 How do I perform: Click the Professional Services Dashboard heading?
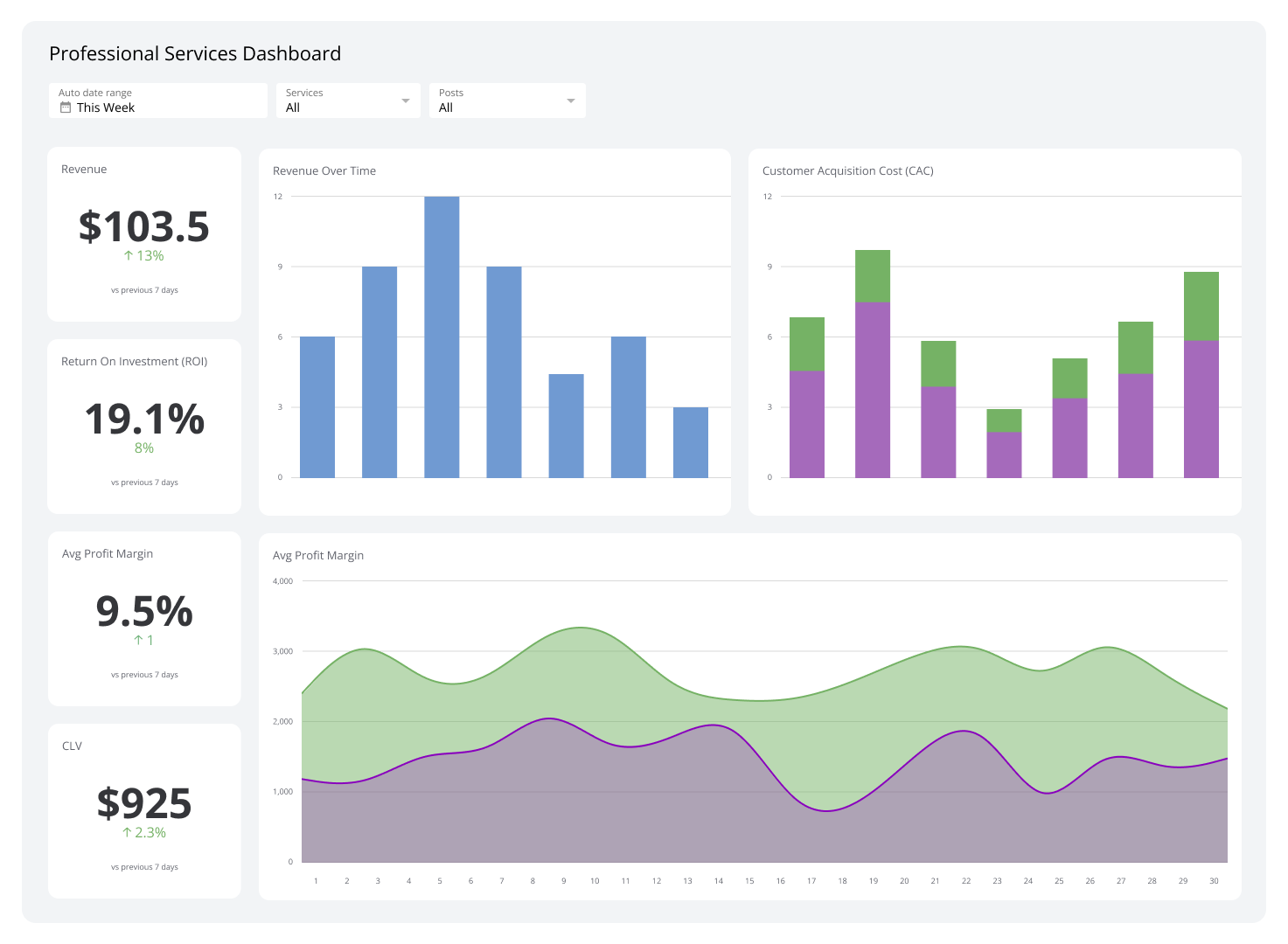pos(194,53)
